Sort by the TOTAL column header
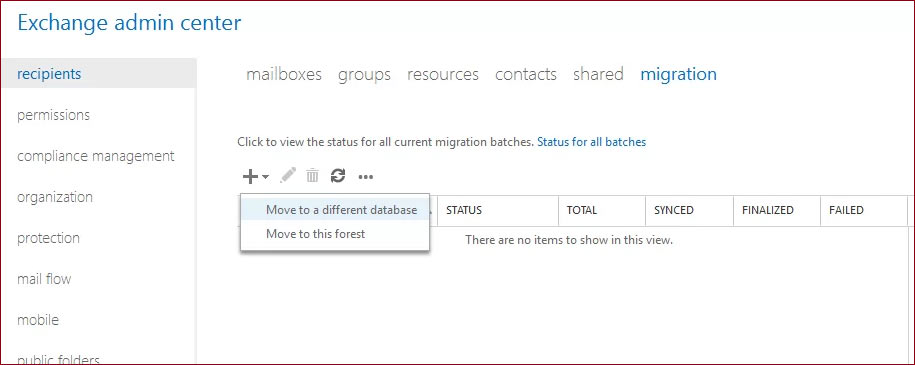This screenshot has height=365, width=915. 602,210
